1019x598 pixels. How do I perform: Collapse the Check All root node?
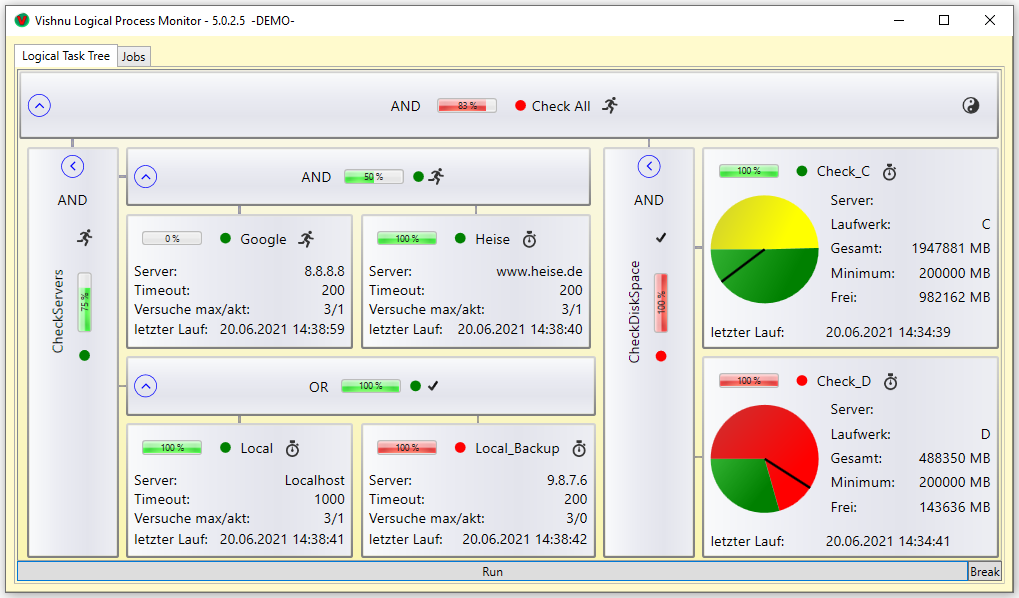coord(40,106)
